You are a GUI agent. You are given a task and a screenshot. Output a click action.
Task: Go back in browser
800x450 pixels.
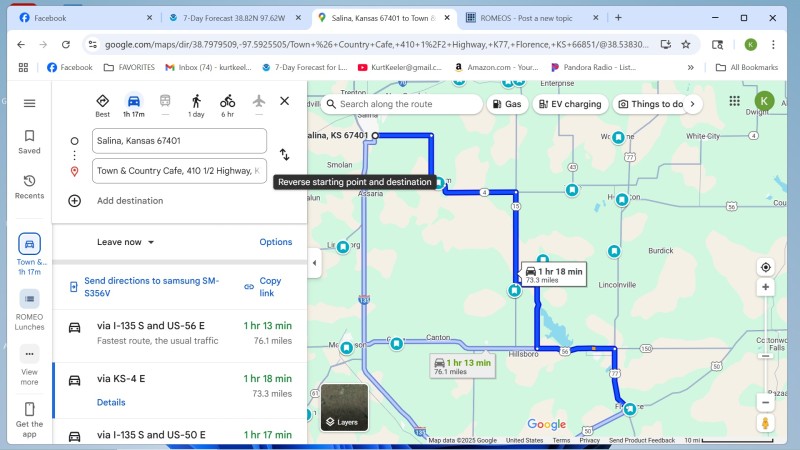[21, 44]
